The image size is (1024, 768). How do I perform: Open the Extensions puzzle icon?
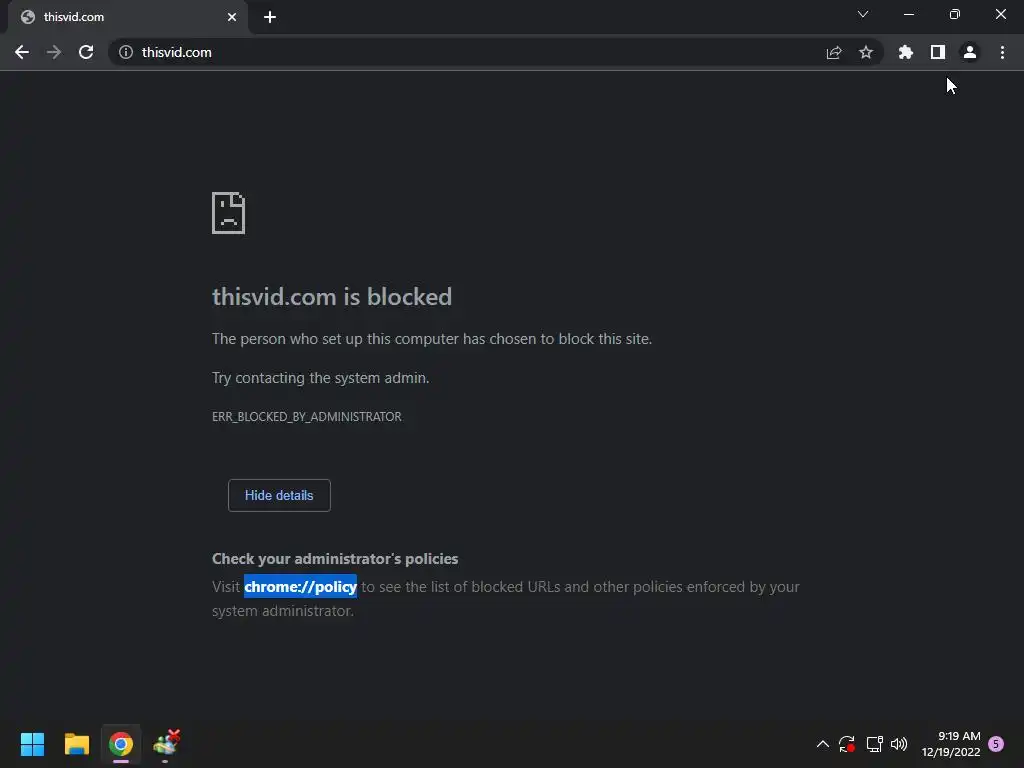pyautogui.click(x=905, y=52)
